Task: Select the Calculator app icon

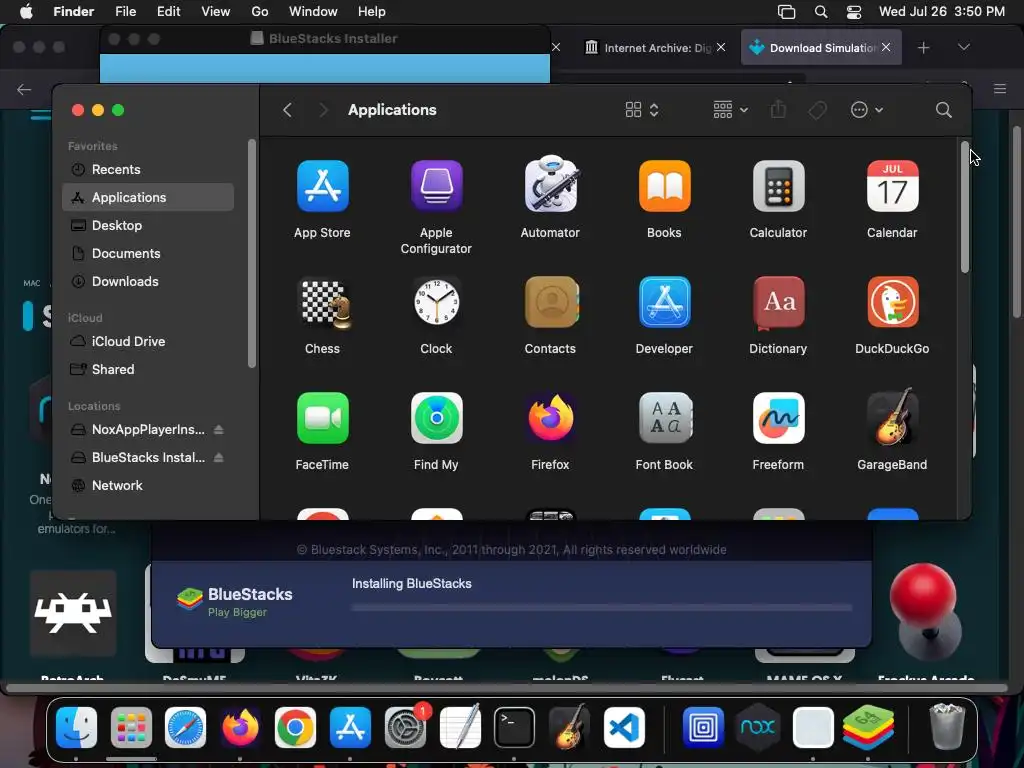Action: 778,187
